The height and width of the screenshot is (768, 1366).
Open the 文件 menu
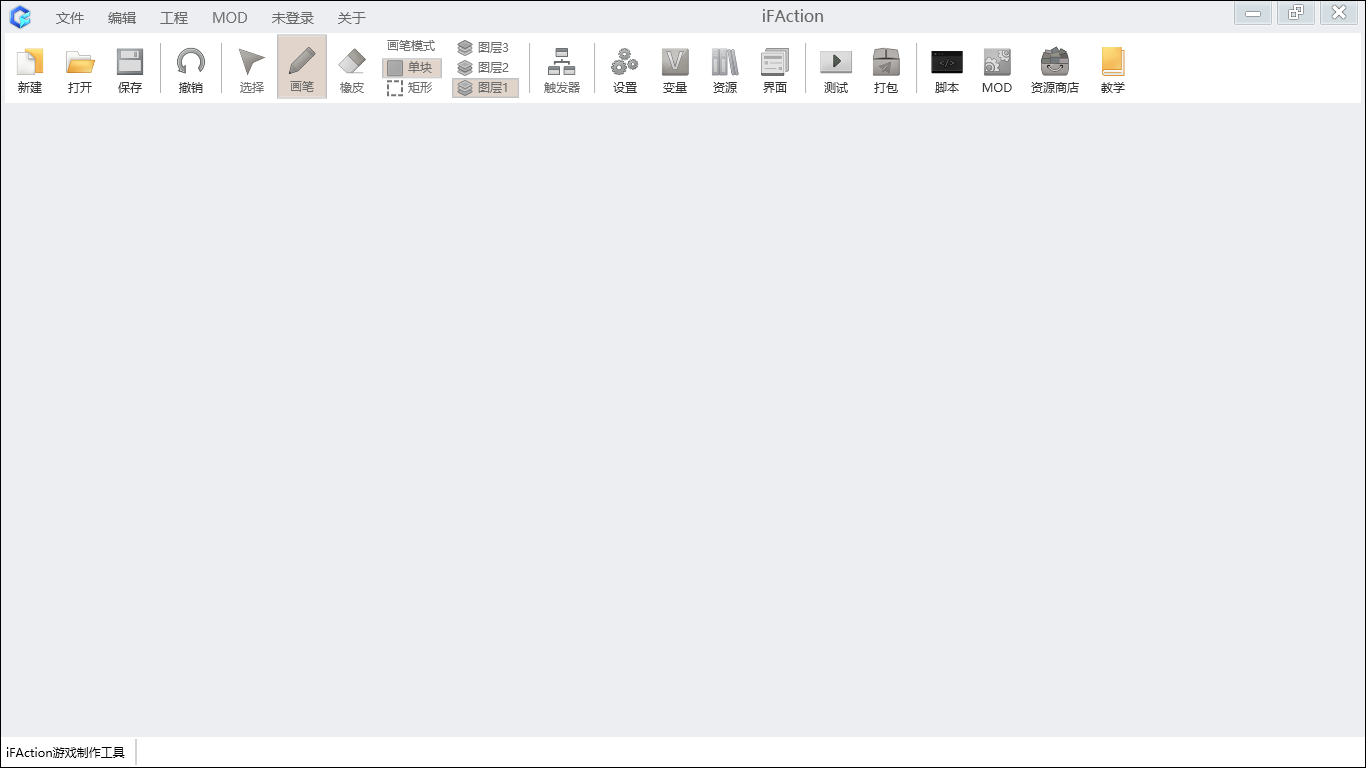[x=70, y=18]
